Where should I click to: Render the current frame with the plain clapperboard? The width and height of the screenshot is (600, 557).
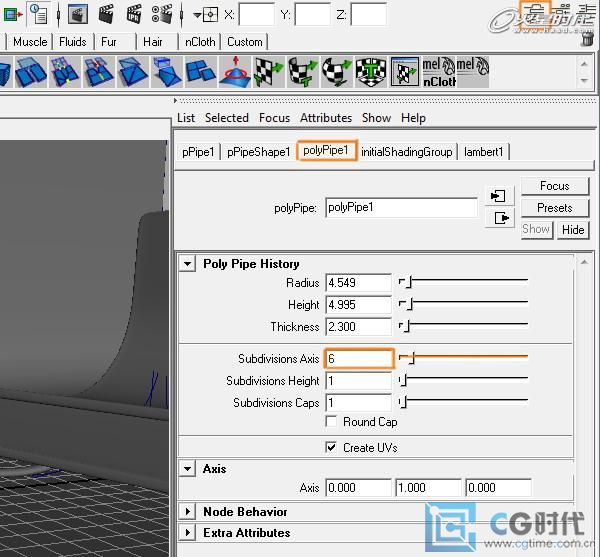coord(106,14)
